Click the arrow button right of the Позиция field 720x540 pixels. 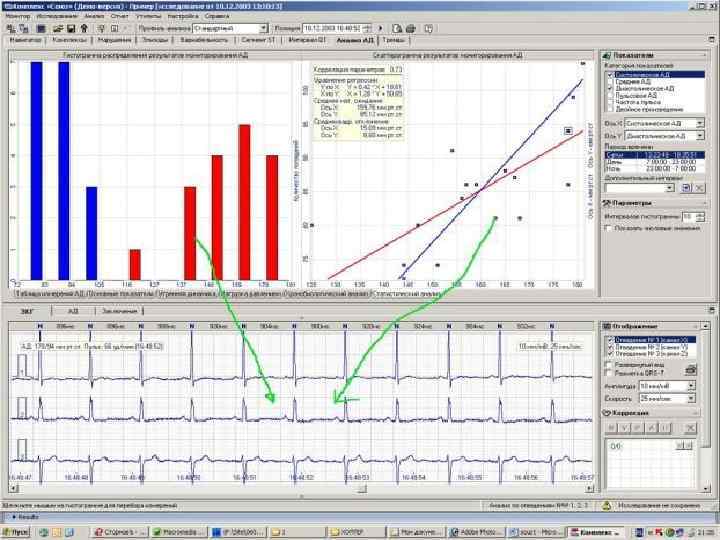380,28
